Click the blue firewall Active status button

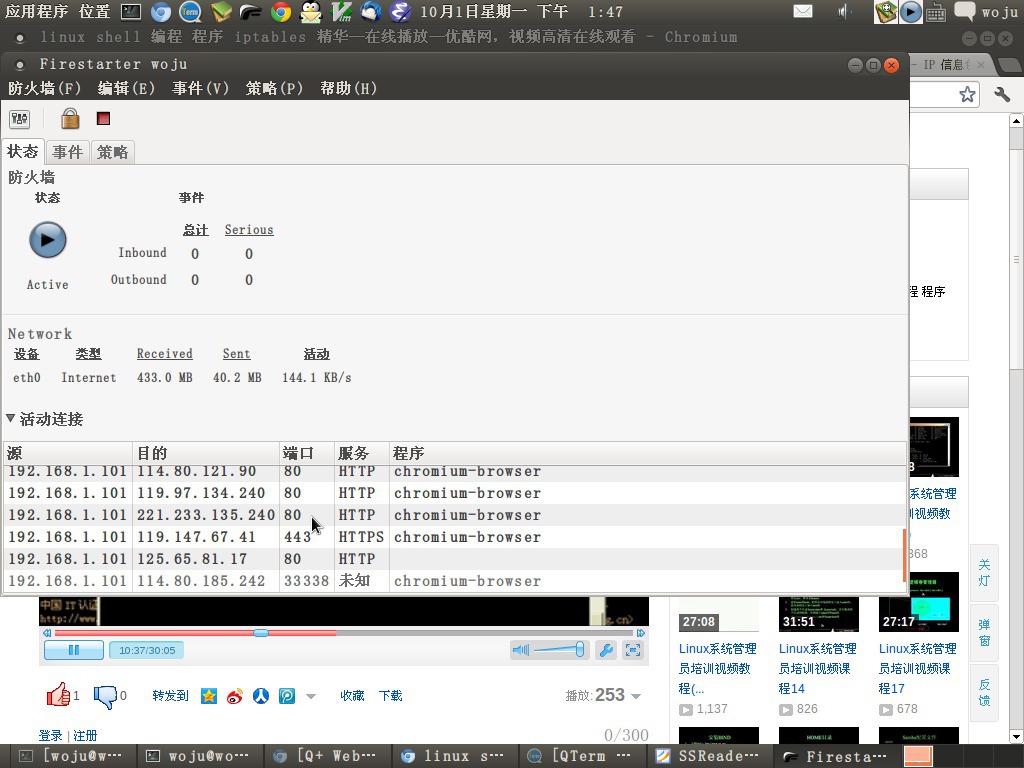(x=48, y=240)
